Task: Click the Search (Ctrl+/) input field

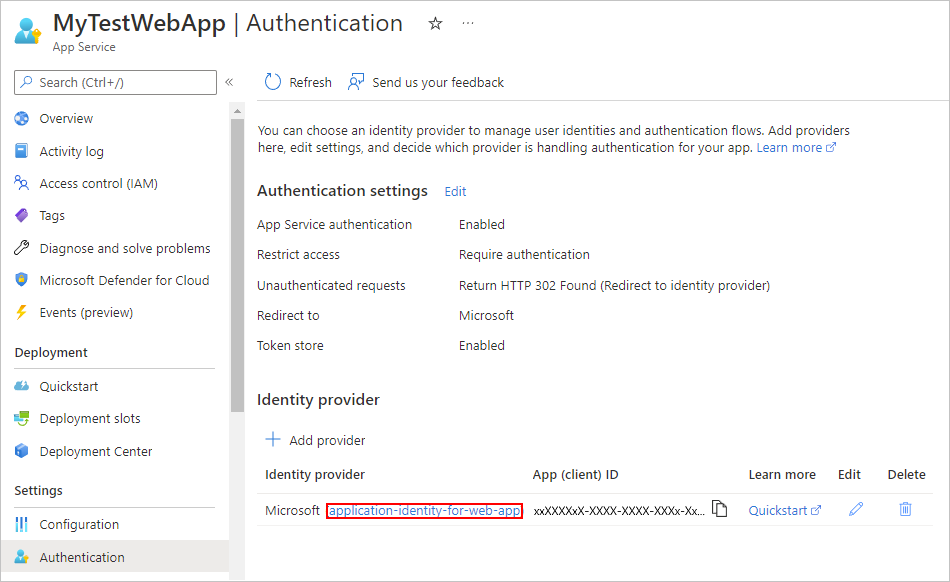Action: click(x=115, y=82)
